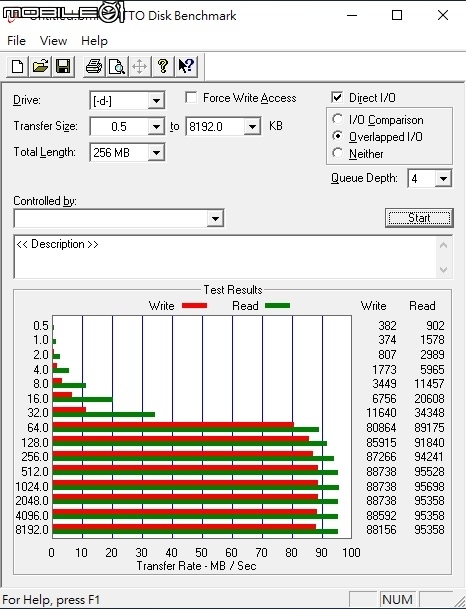466x609 pixels.
Task: Print the benchmark results icon
Action: pos(94,66)
